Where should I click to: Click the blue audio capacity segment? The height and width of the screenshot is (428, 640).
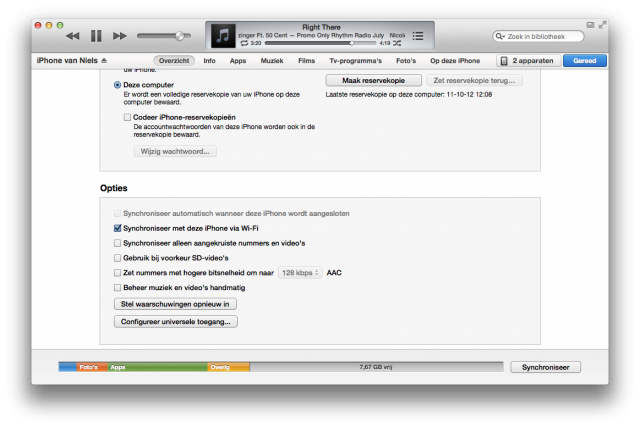tap(68, 367)
